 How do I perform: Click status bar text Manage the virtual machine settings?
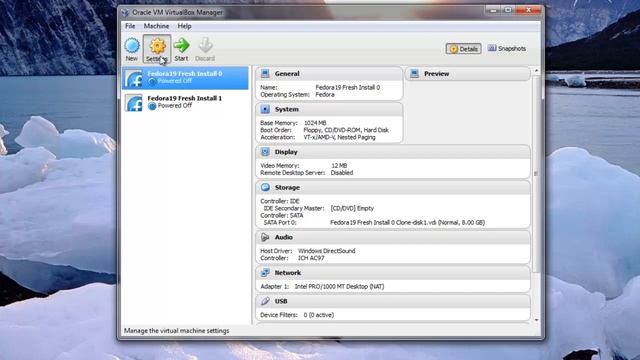pyautogui.click(x=176, y=331)
